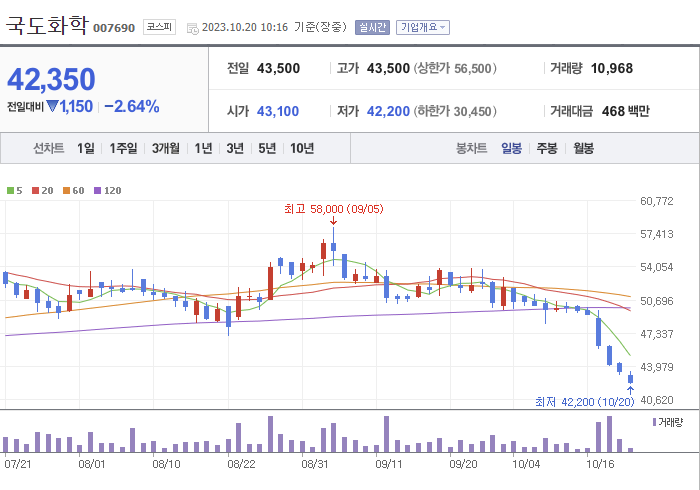Viewport: 700px width, 490px height.
Task: Click the calendar clock icon beside date
Action: 192,29
